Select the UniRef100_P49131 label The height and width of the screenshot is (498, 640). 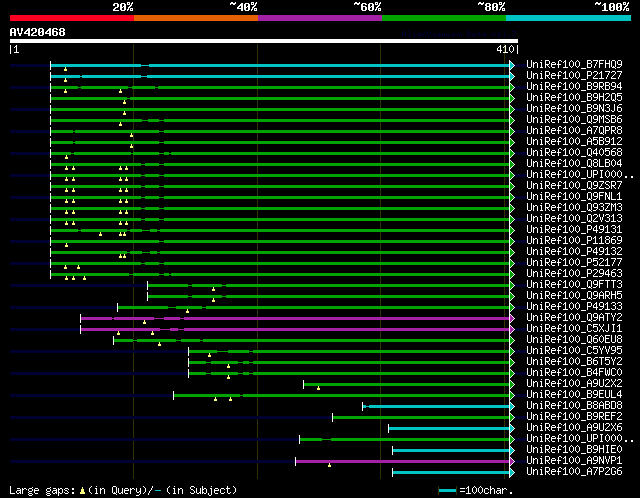[574, 230]
